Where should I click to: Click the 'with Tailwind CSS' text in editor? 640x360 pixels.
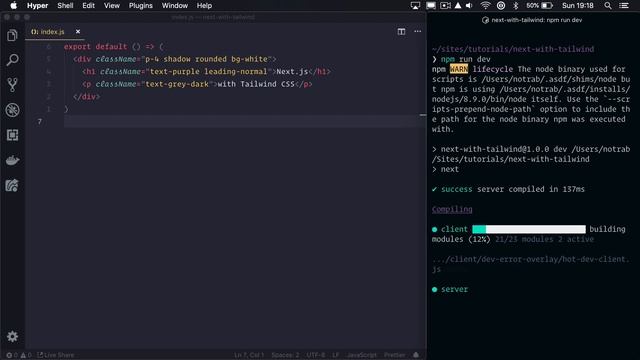[256, 84]
